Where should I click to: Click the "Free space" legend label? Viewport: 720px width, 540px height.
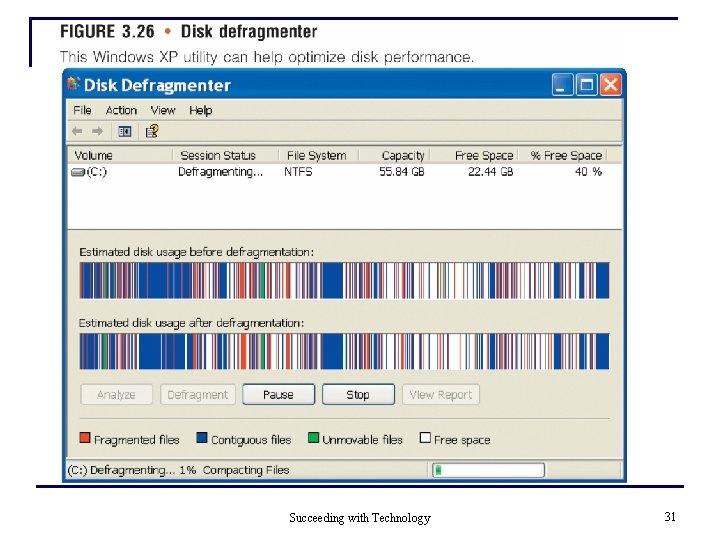tap(462, 440)
